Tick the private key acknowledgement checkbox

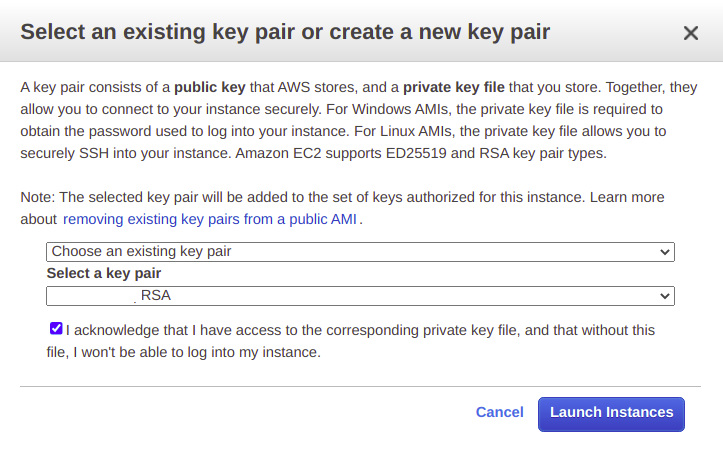point(56,328)
